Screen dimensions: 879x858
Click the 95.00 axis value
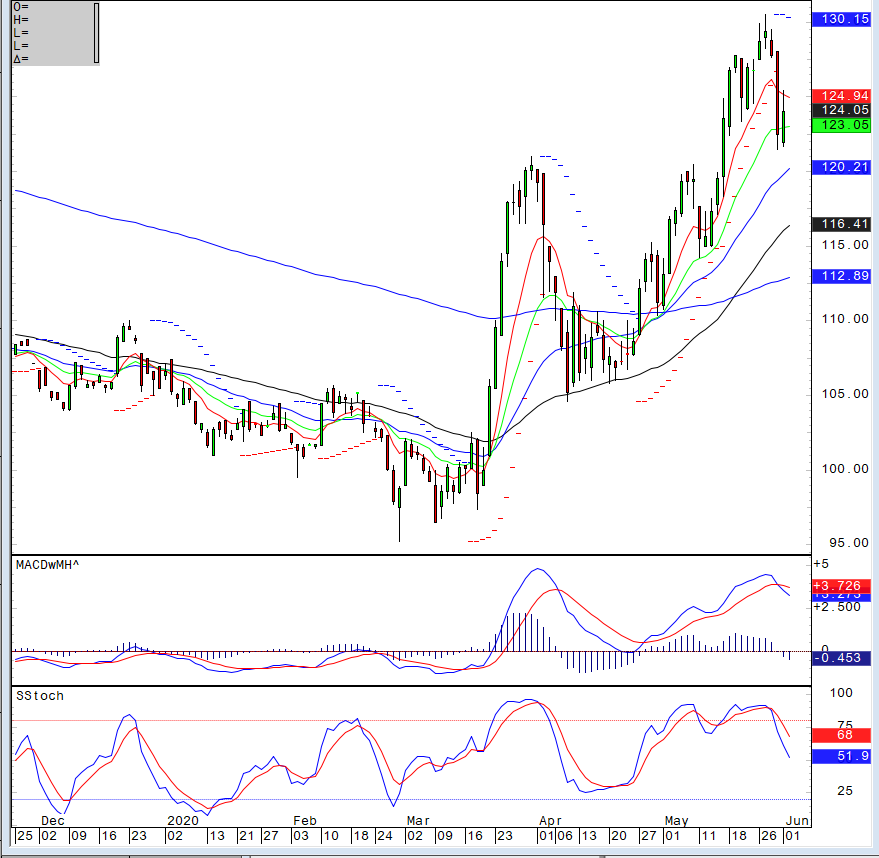click(849, 542)
